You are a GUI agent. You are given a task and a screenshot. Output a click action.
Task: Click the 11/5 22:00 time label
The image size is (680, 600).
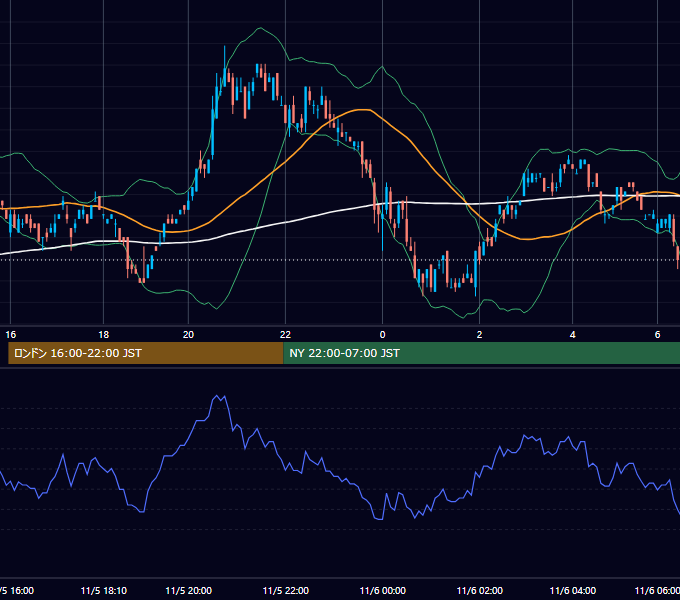point(286,590)
